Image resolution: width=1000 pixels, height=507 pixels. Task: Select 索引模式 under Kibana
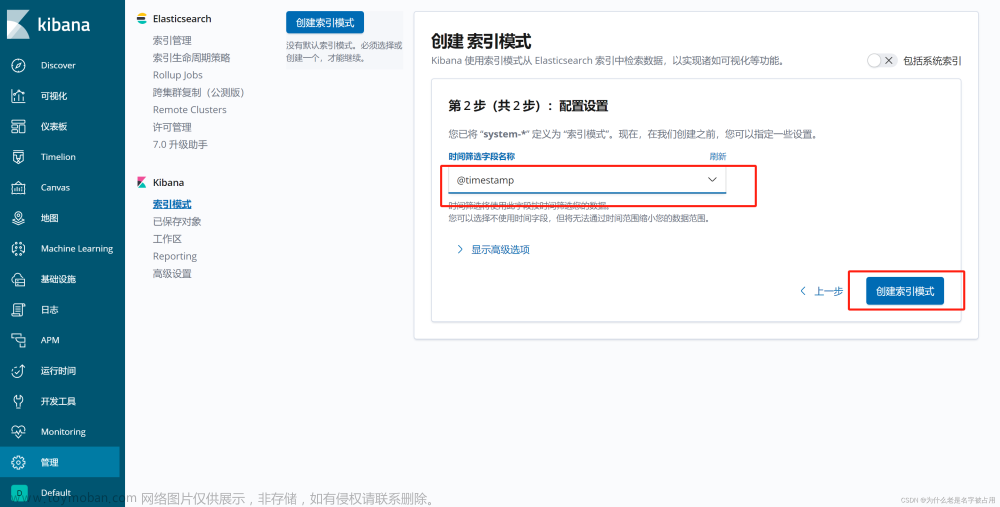(172, 204)
